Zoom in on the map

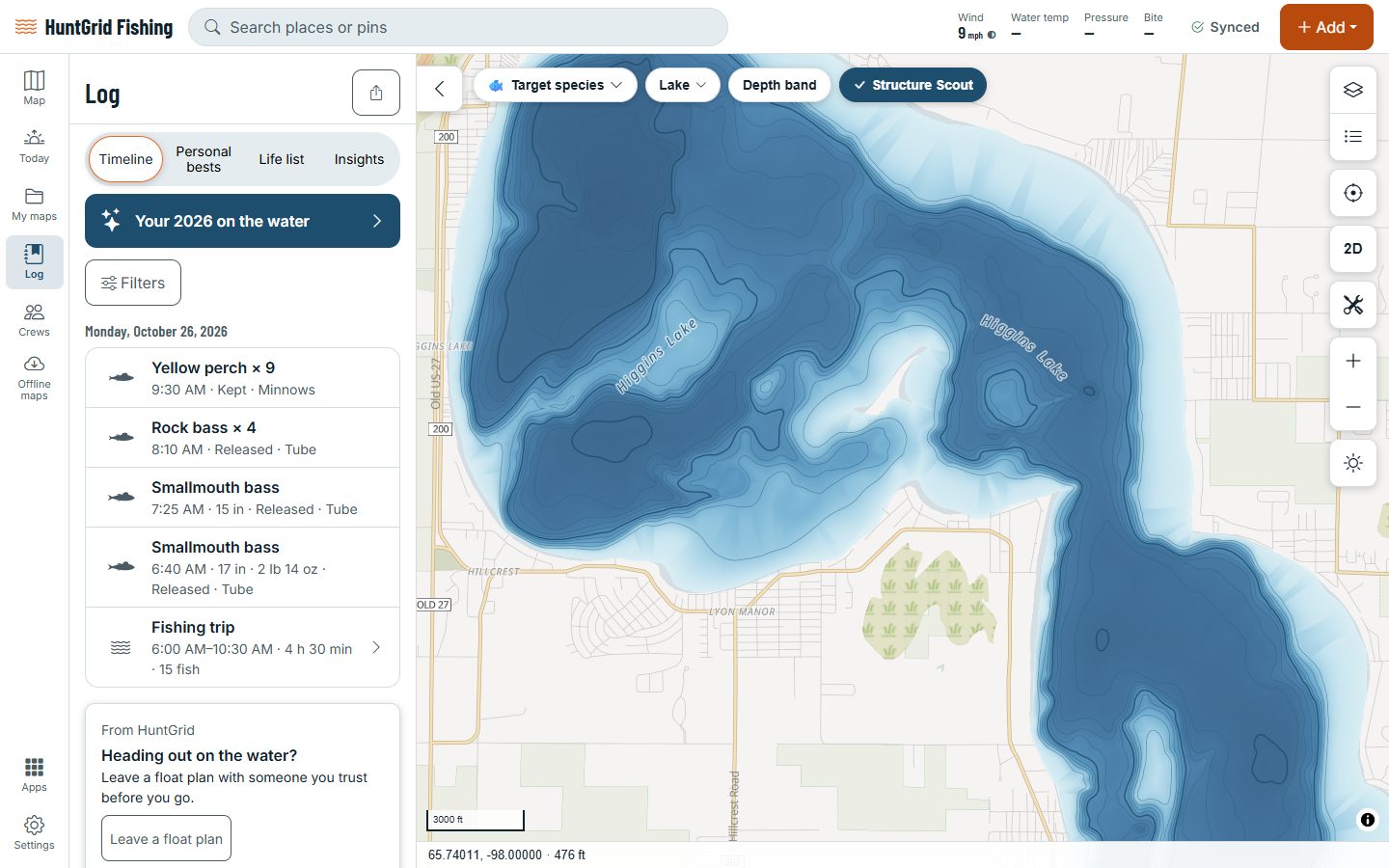(1353, 361)
